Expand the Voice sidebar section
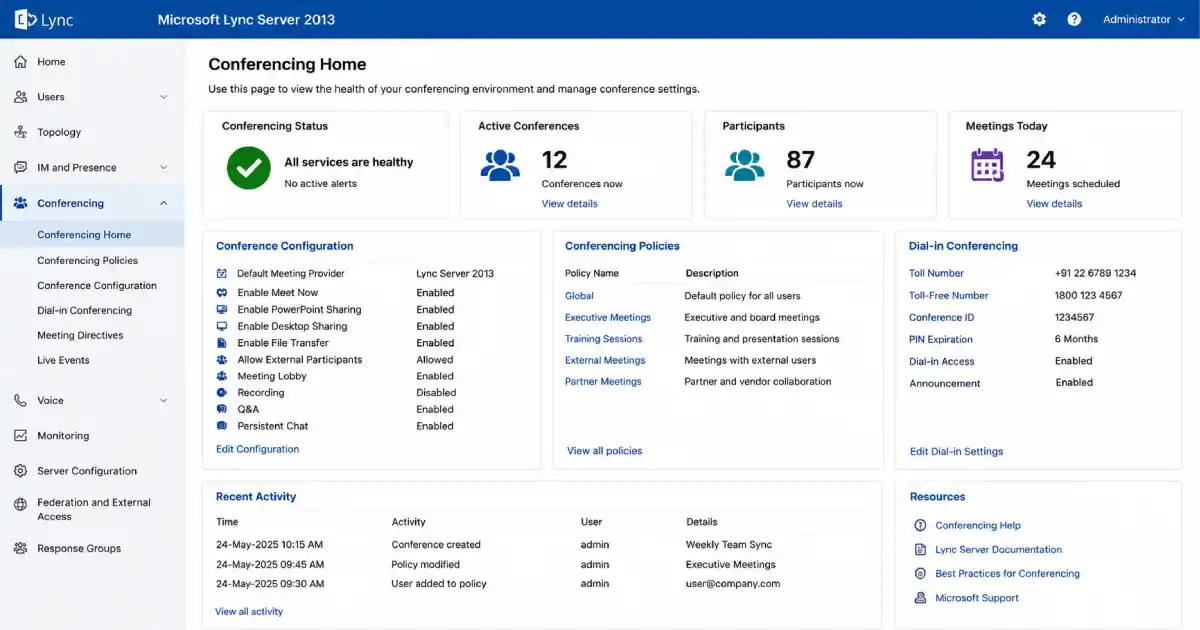Screen dimensions: 1200x630 163,400
